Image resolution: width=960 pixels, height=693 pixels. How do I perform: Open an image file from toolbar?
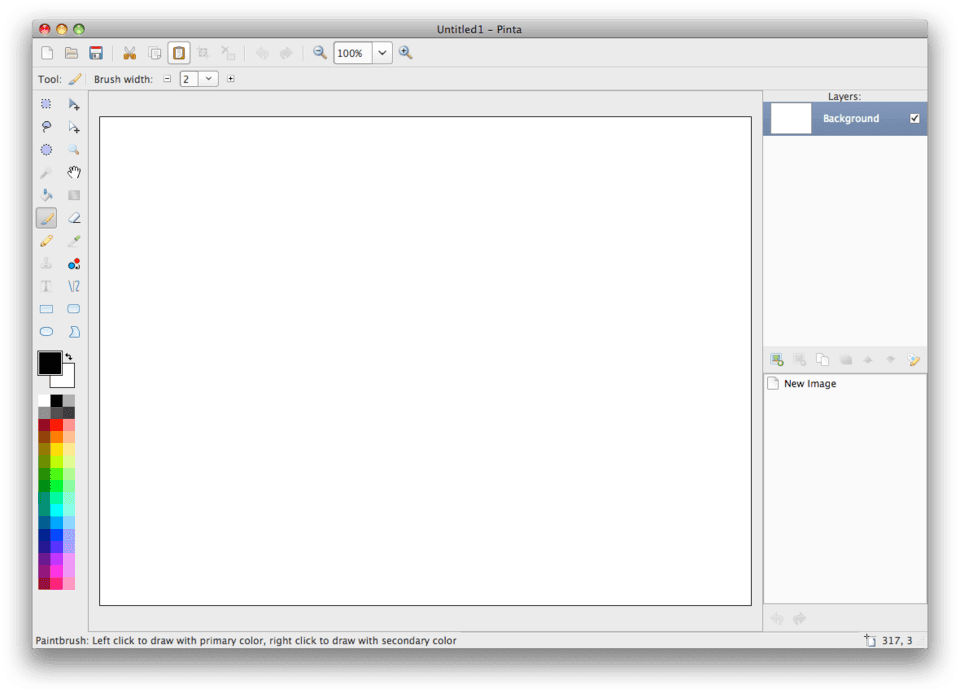pyautogui.click(x=72, y=53)
